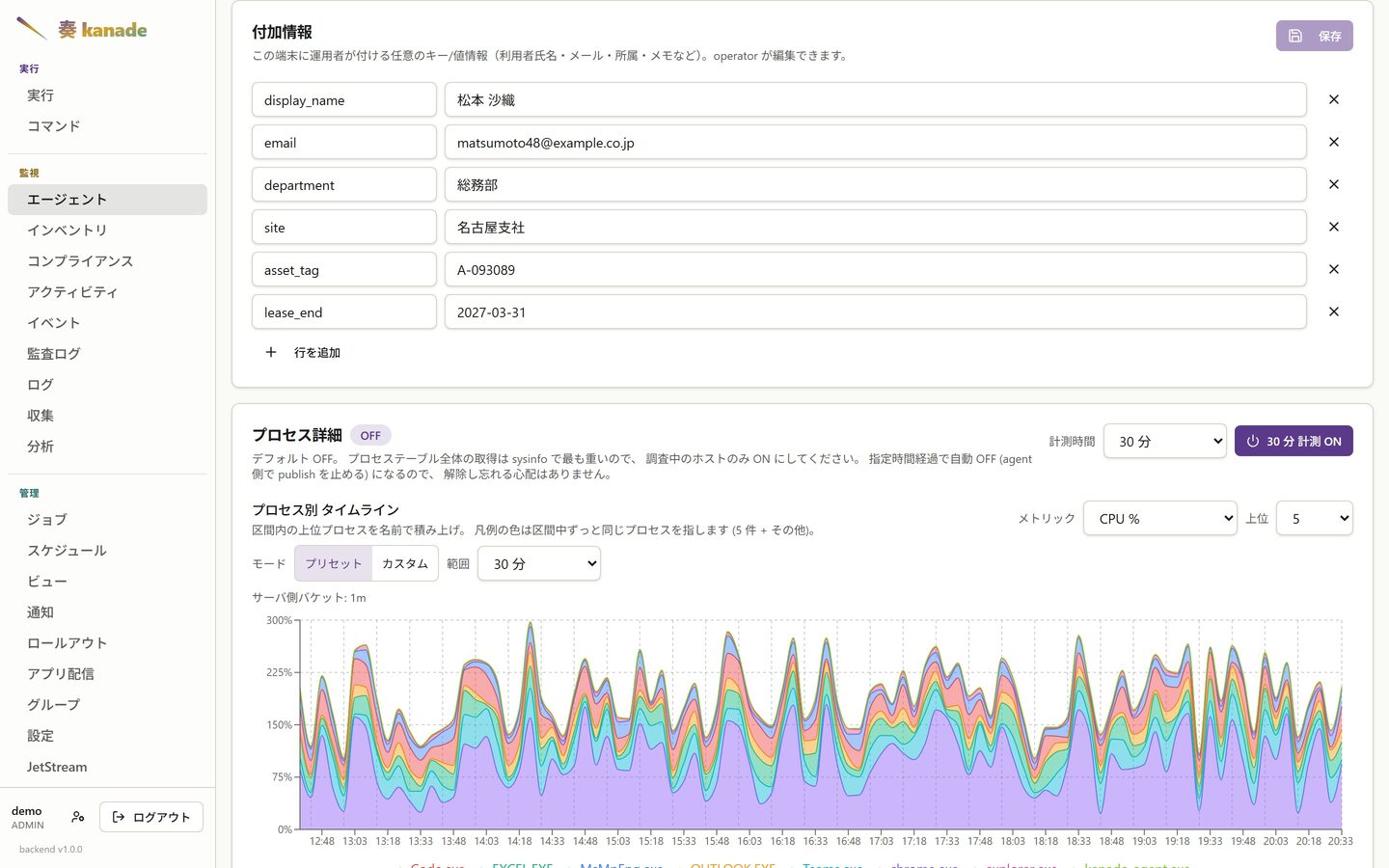Screen dimensions: 1389x868
Task: Open the ジョブ page
Action: [x=107, y=520]
